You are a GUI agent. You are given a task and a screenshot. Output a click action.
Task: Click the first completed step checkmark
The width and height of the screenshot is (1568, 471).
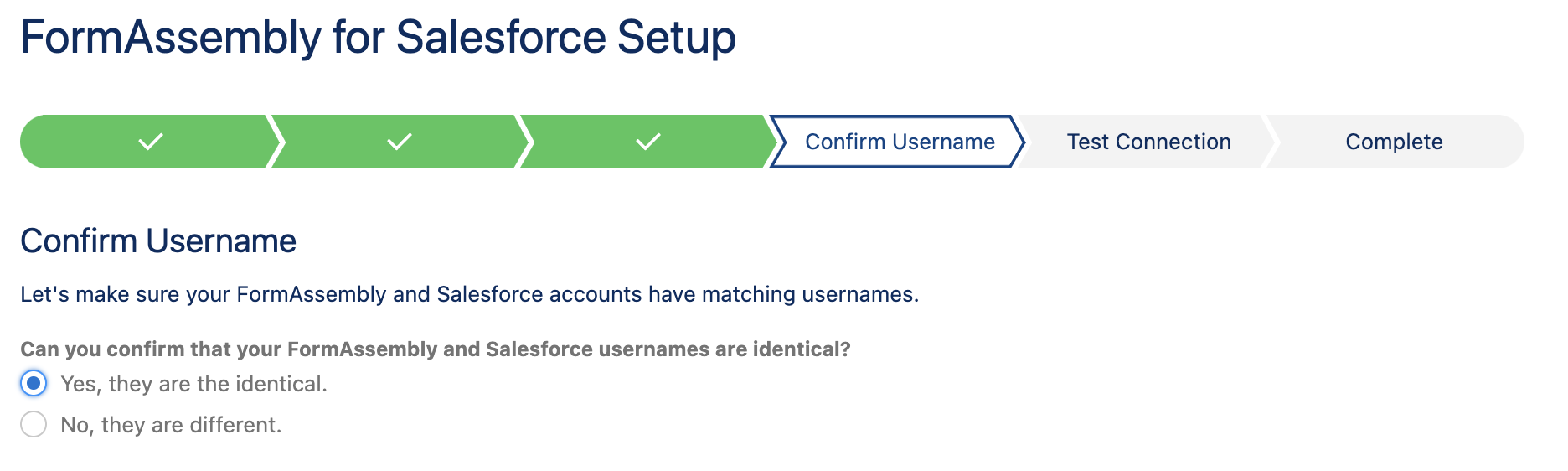(151, 142)
